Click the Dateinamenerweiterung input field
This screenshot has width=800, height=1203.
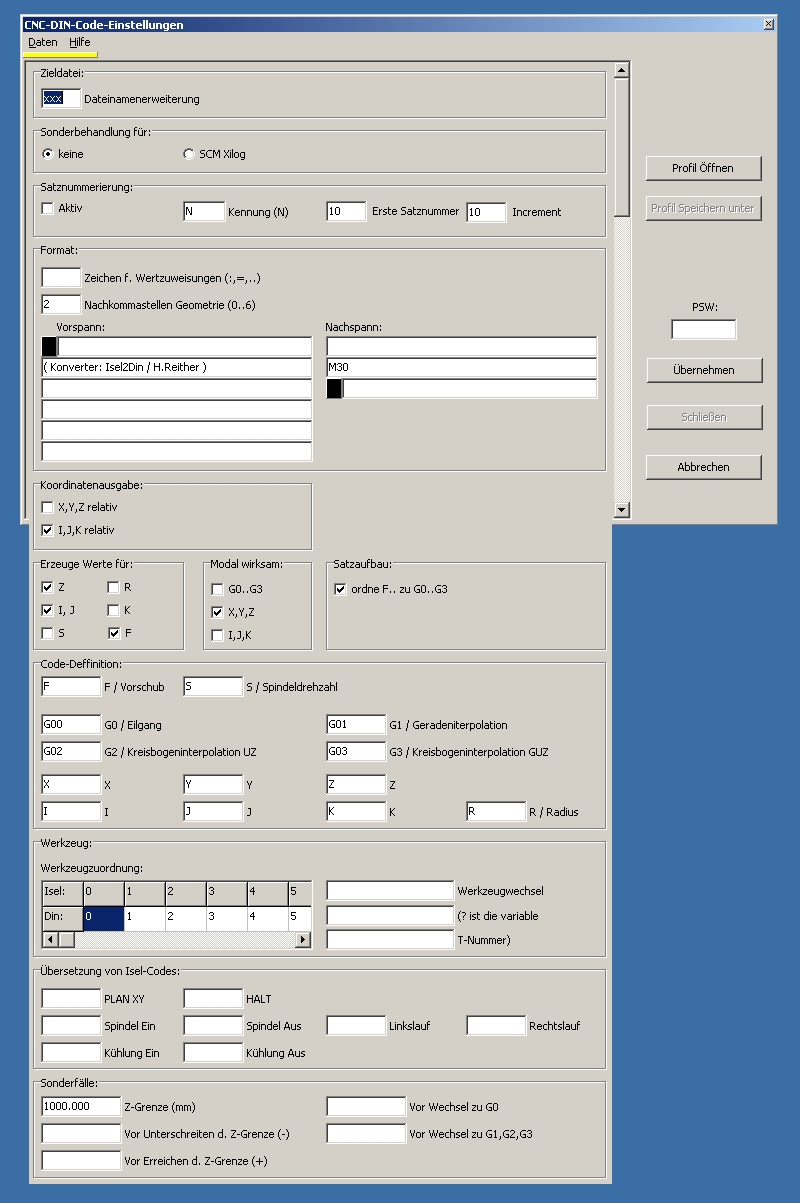[61, 99]
